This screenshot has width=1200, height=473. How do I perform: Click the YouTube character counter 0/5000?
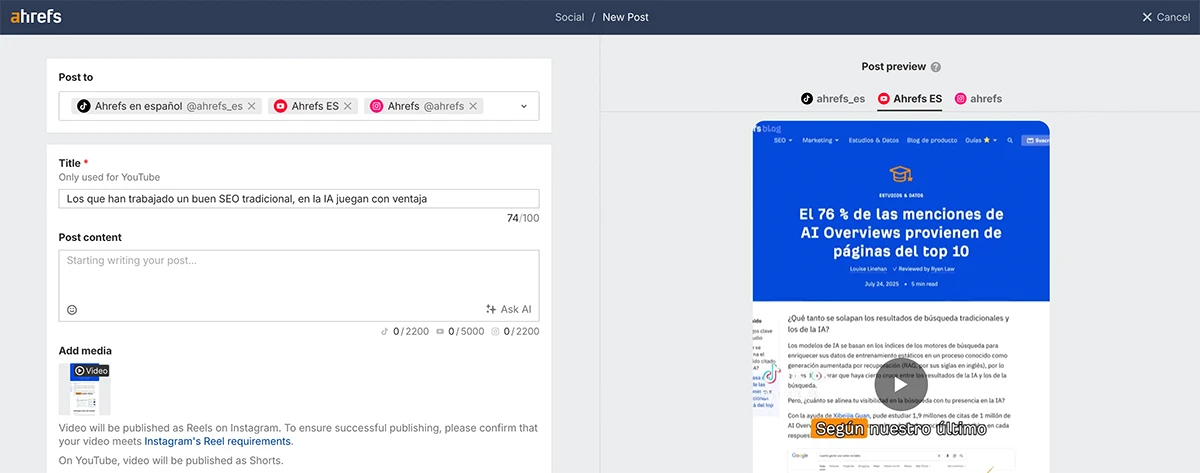[460, 331]
